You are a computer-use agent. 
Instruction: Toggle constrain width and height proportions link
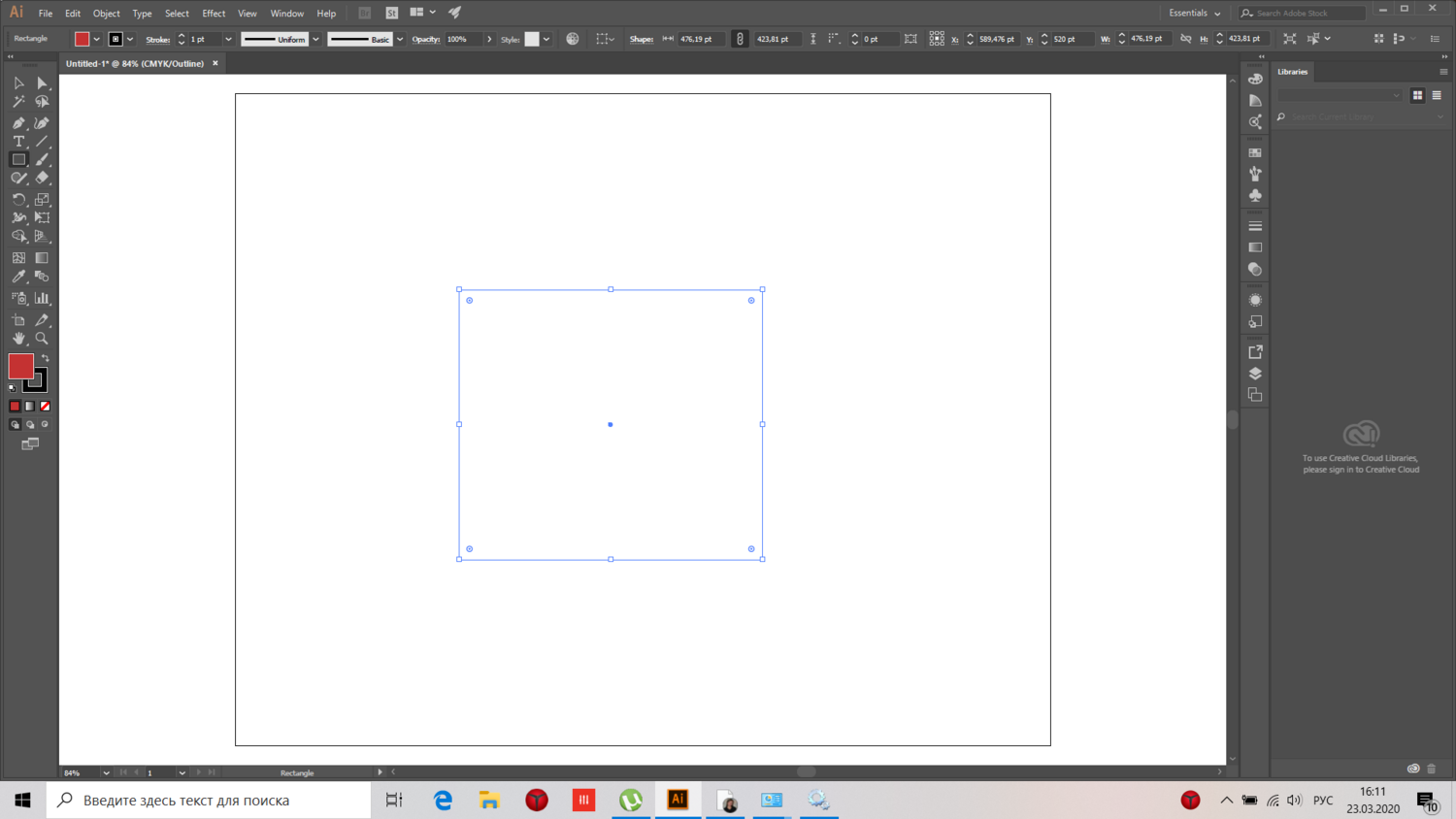(1185, 39)
